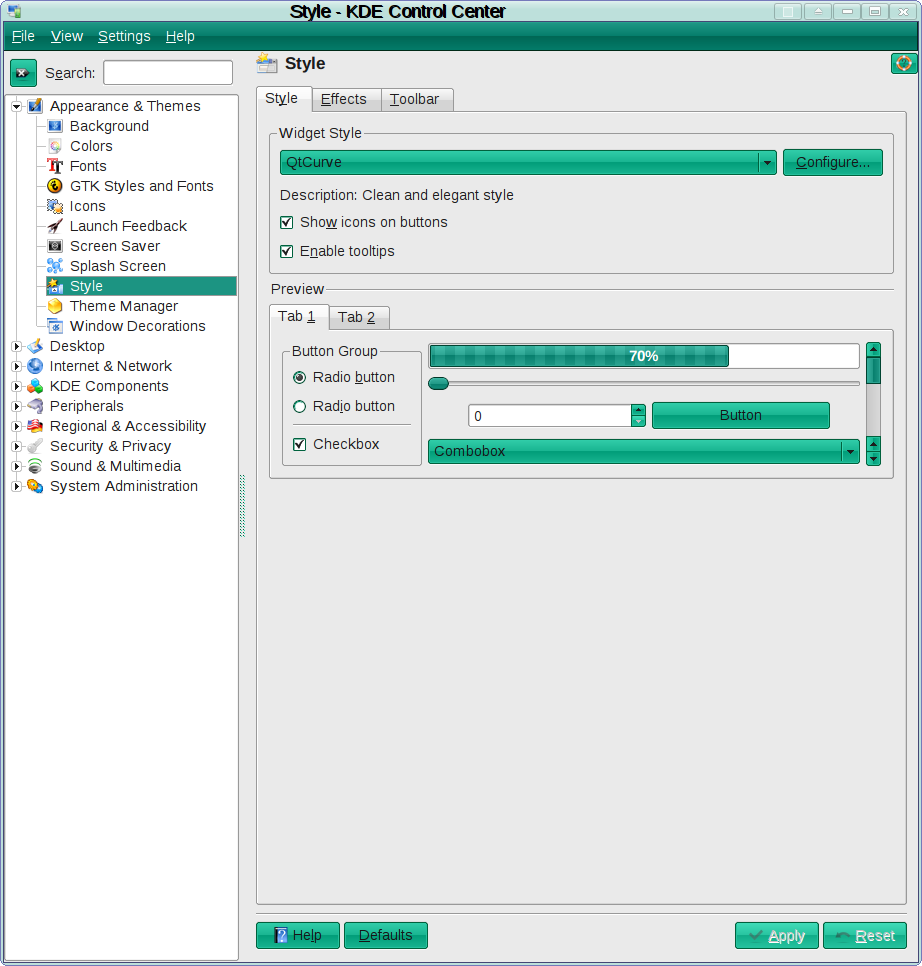Click the window menu icon in title bar

tap(14, 11)
